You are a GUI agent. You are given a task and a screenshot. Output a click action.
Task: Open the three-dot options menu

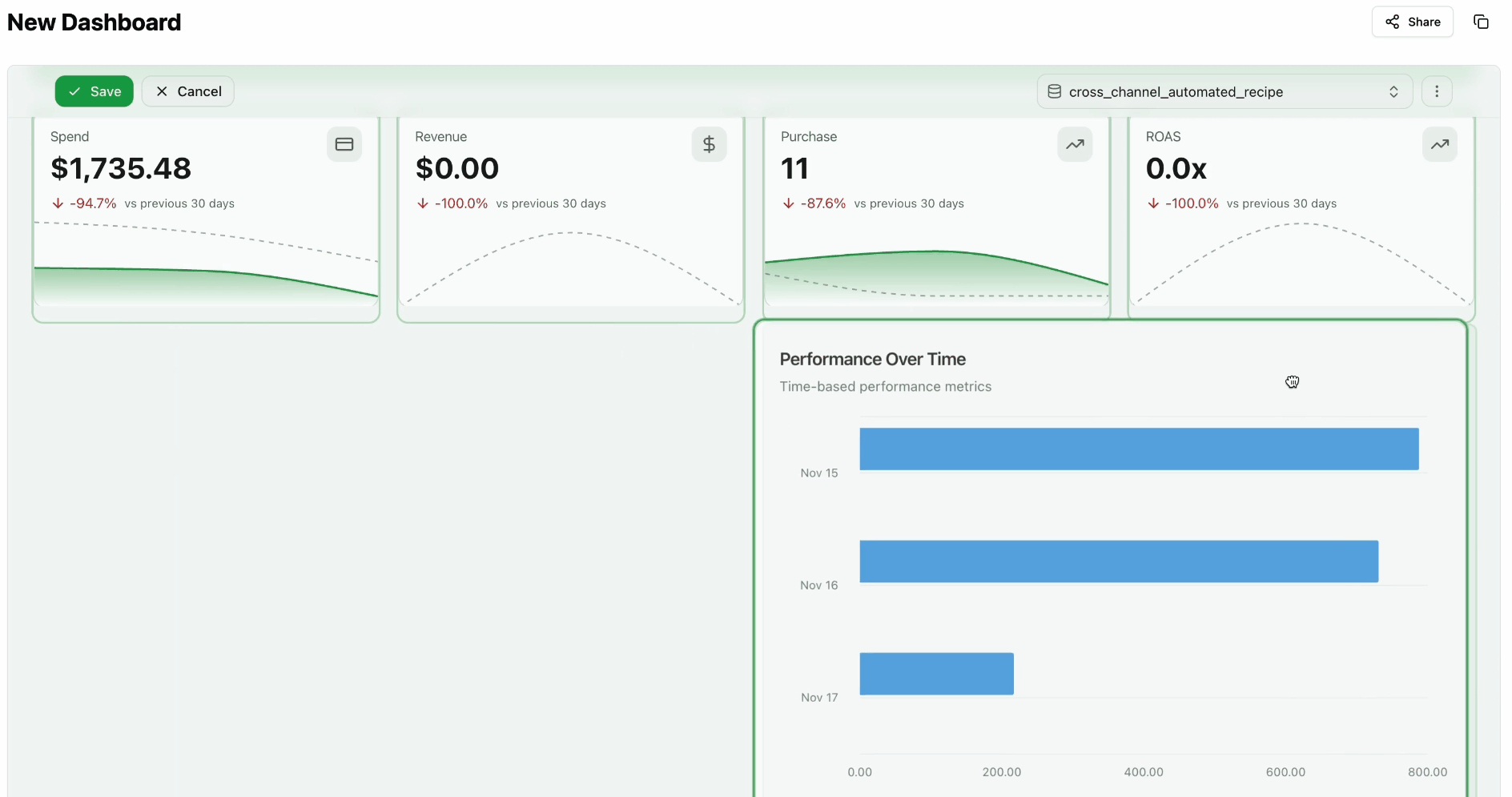(1437, 91)
